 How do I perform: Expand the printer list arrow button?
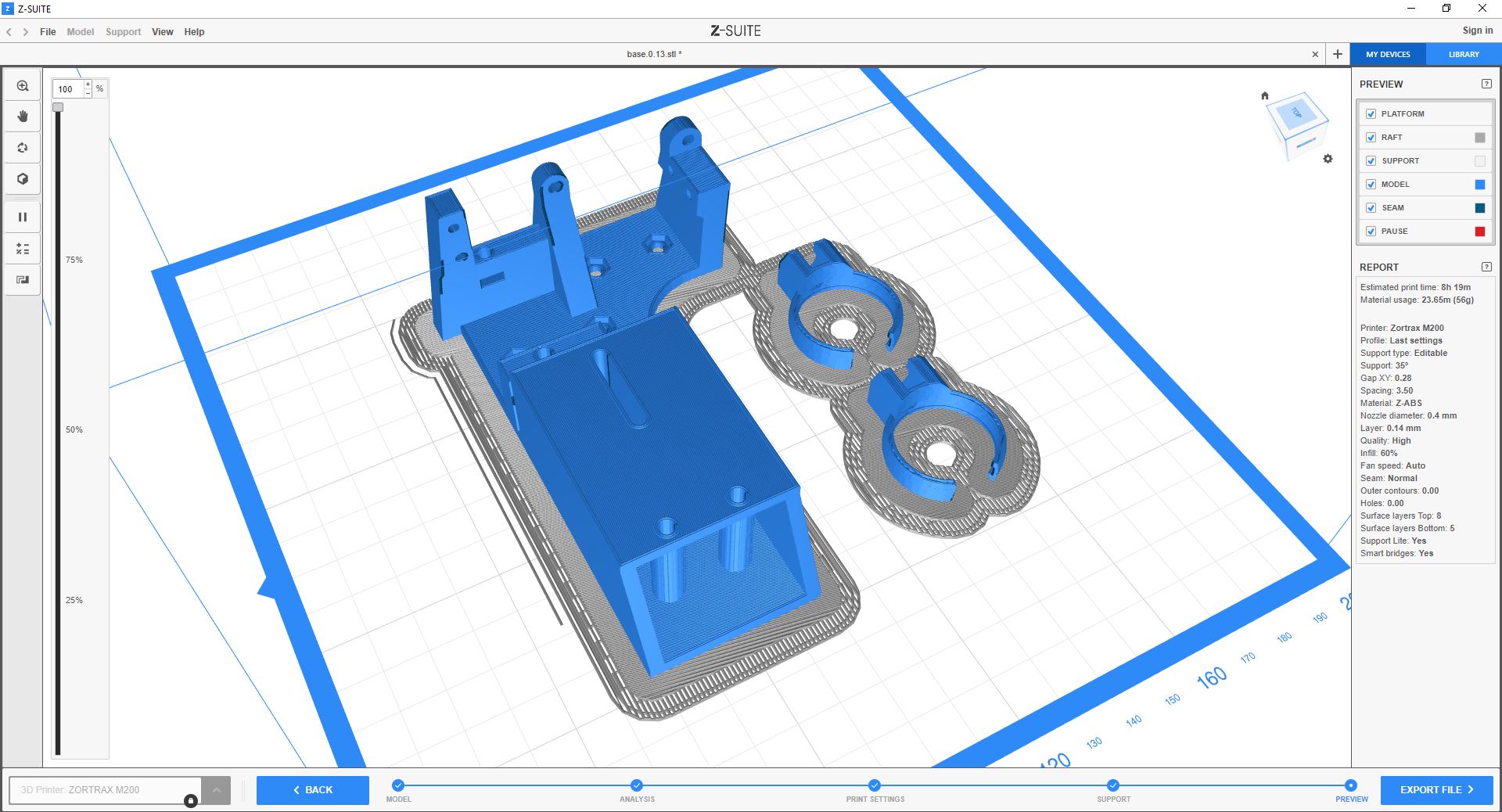pyautogui.click(x=216, y=790)
